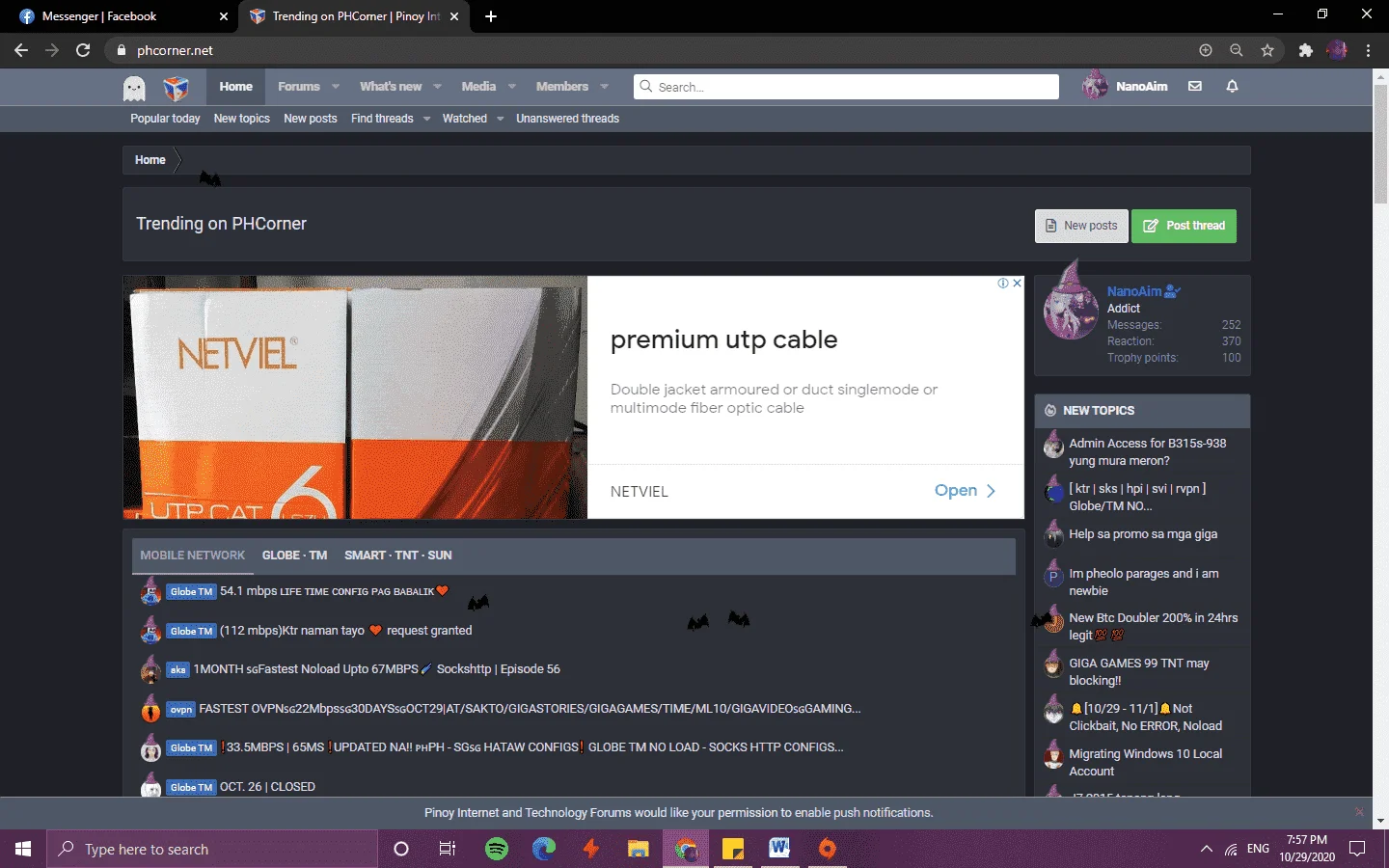
Task: Click the New posts button
Action: 1081,226
